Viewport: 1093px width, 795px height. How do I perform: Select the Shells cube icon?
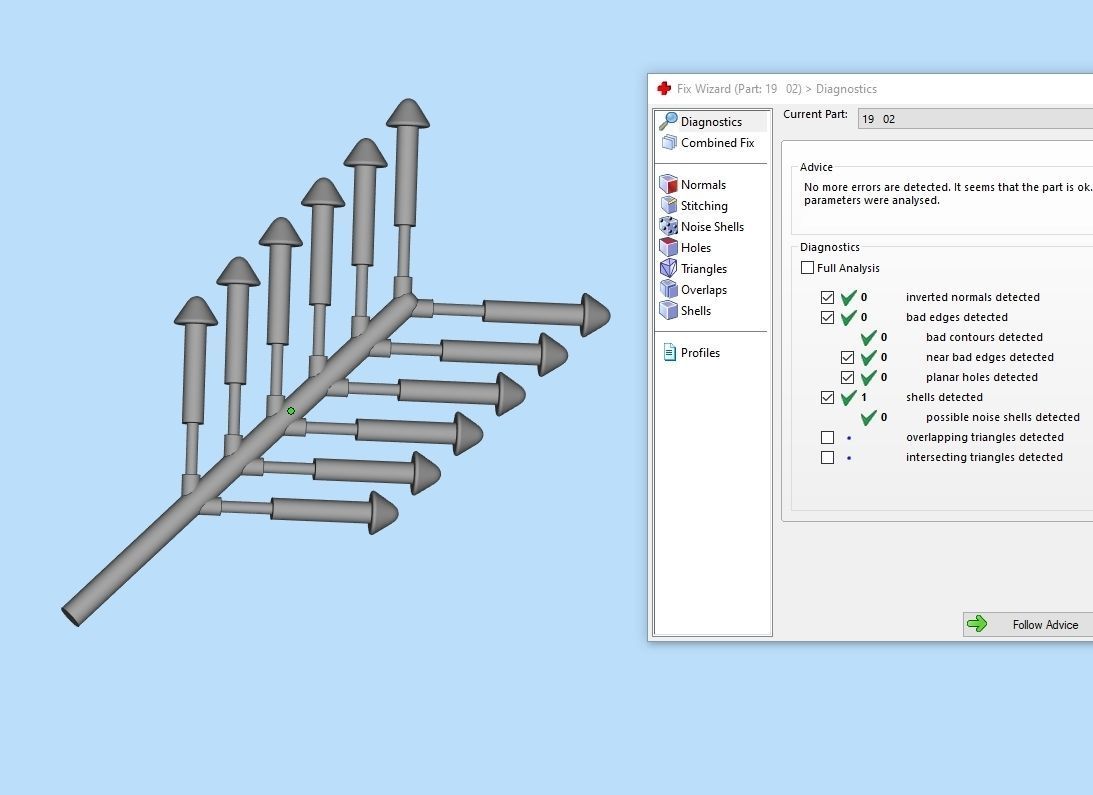pos(668,310)
